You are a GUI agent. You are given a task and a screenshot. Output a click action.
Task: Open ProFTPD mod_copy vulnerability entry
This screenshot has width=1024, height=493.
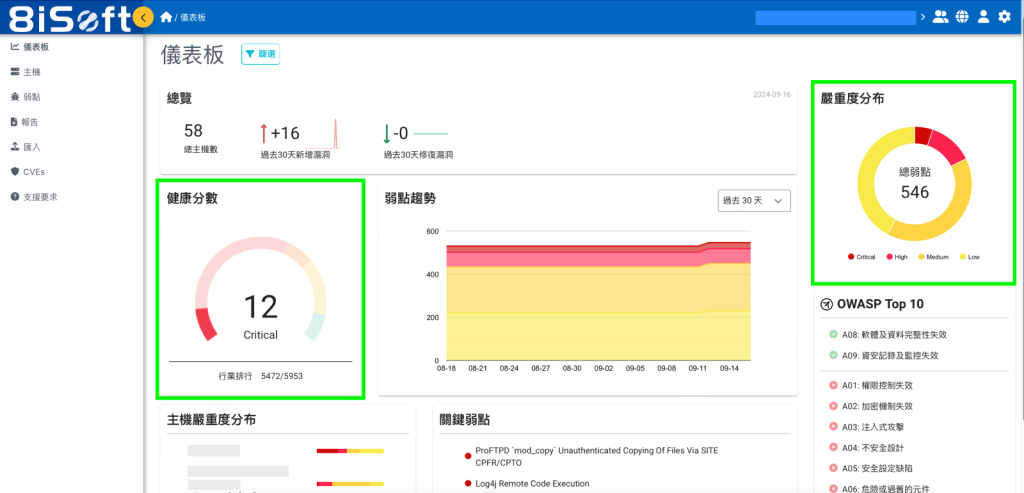pyautogui.click(x=596, y=456)
